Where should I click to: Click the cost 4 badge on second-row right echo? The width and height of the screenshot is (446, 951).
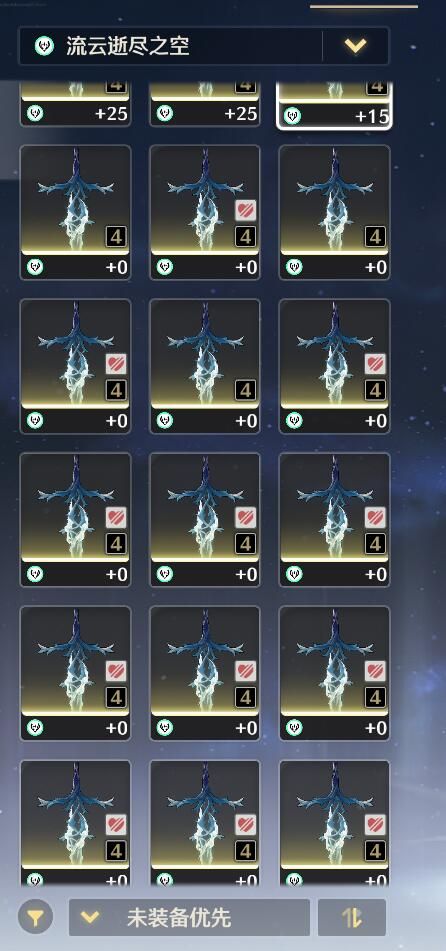tap(375, 236)
